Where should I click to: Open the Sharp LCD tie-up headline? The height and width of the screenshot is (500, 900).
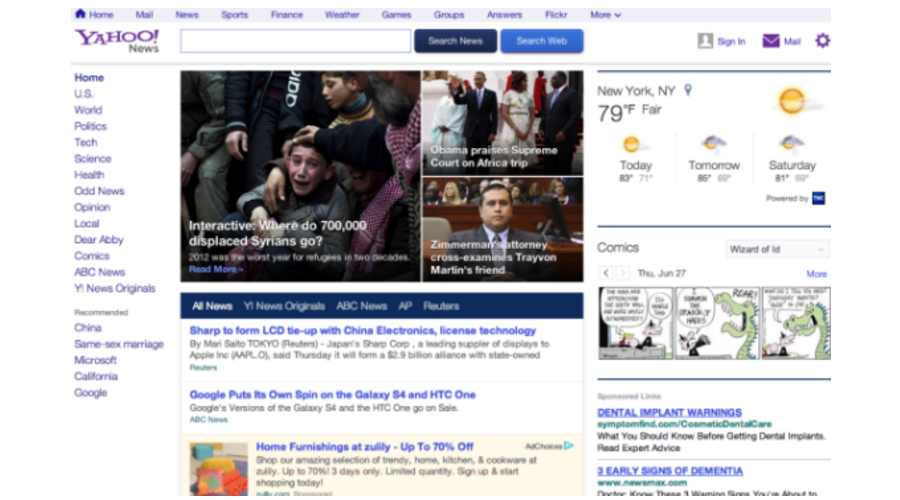tap(362, 330)
